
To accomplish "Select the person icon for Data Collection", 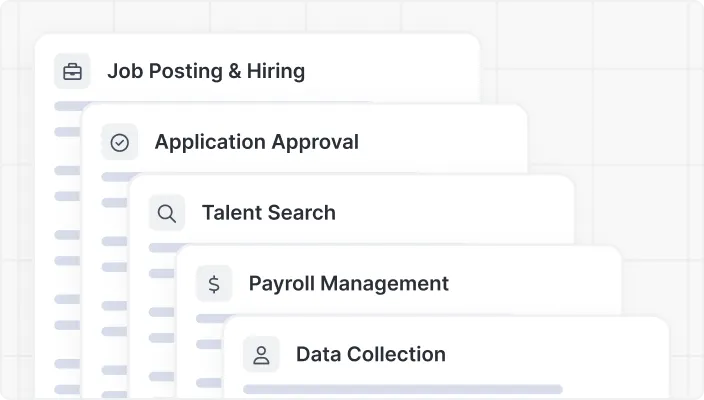I will (x=261, y=355).
